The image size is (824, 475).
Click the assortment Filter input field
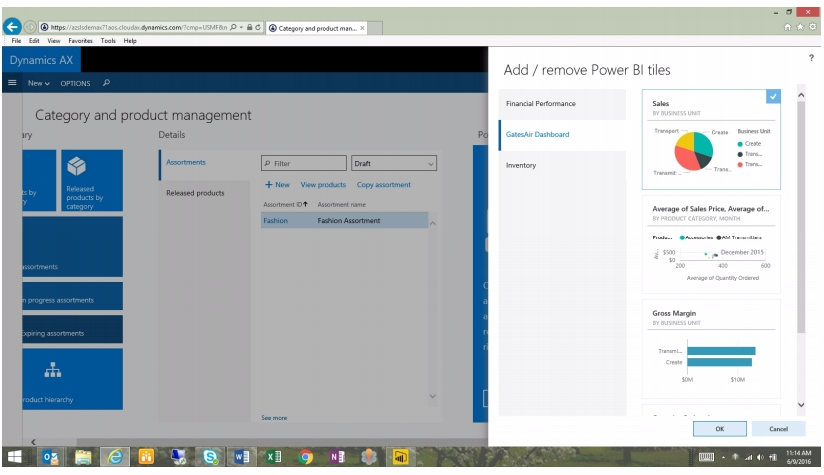tap(304, 163)
